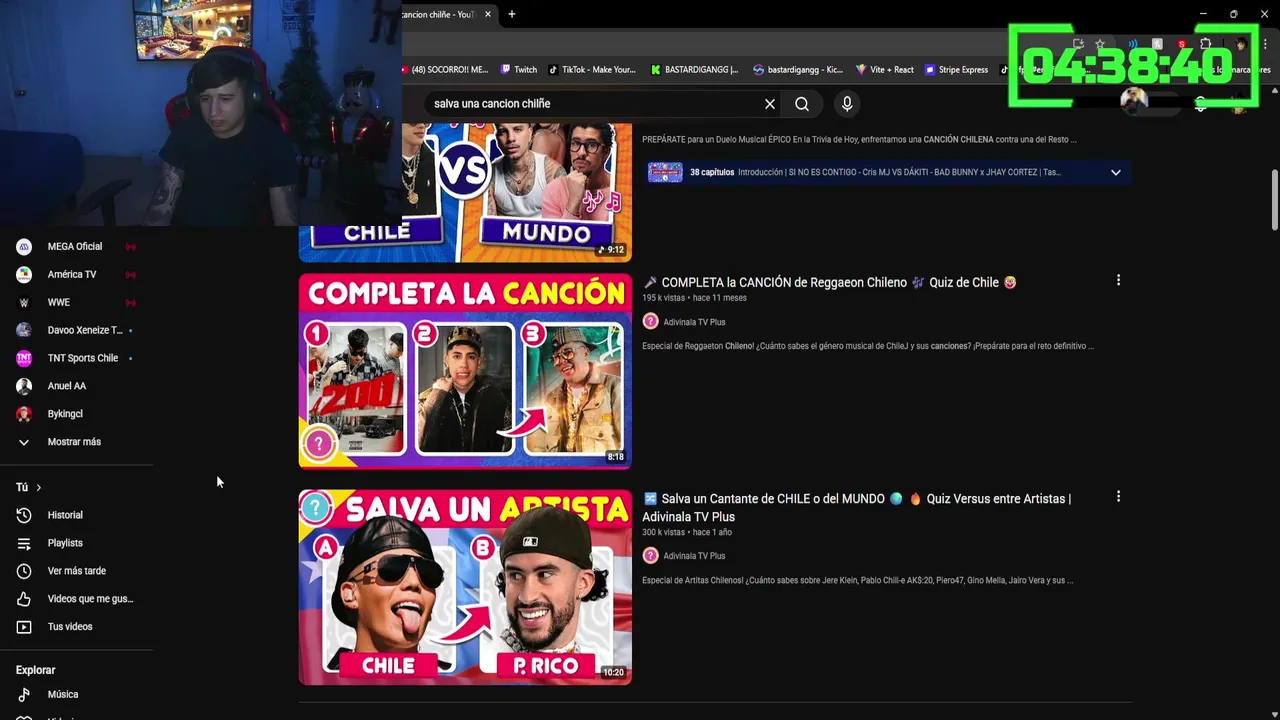The width and height of the screenshot is (1280, 720).
Task: Open the BASTARDIGANGG bookmark
Action: tap(694, 70)
